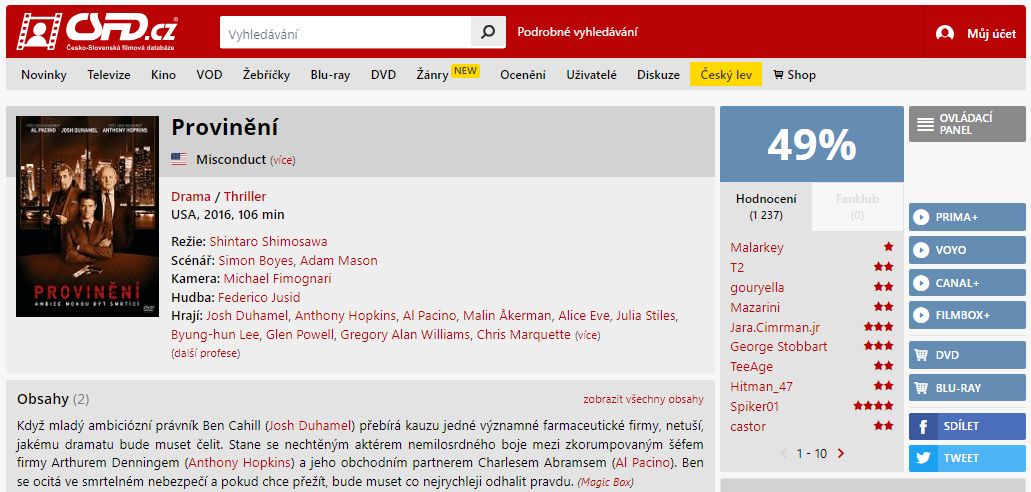Open the Český lev highlighted item
The height and width of the screenshot is (492, 1031).
(x=726, y=74)
